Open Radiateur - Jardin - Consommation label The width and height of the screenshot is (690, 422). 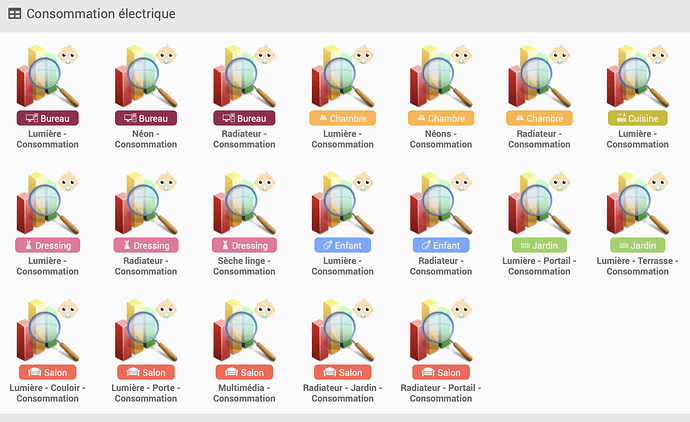point(342,393)
